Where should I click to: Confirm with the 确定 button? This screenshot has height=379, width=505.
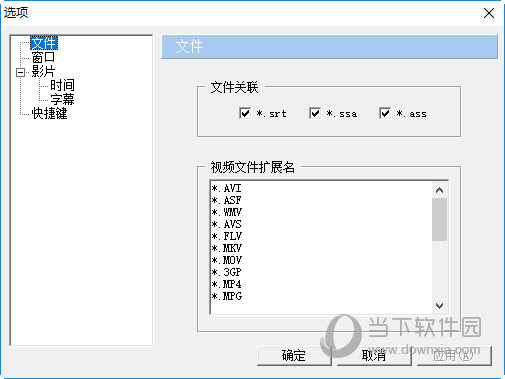click(294, 356)
